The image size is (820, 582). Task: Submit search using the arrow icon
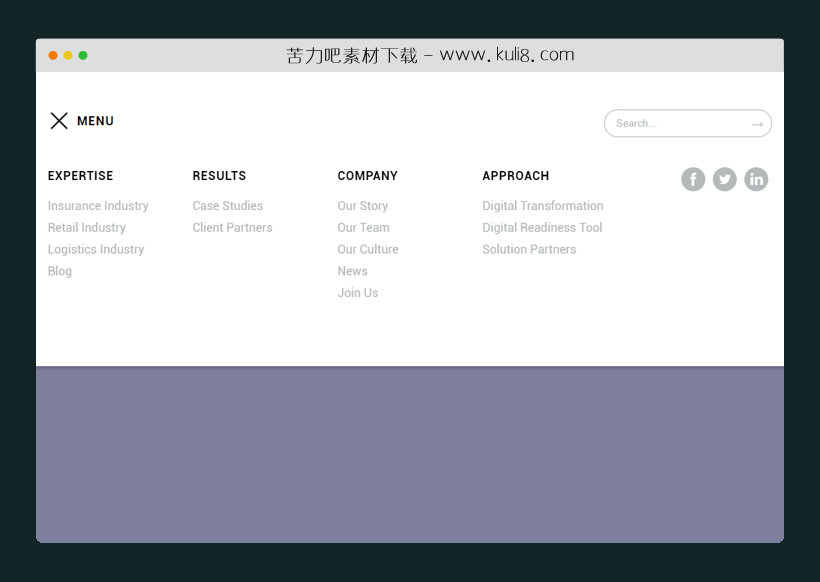[757, 124]
